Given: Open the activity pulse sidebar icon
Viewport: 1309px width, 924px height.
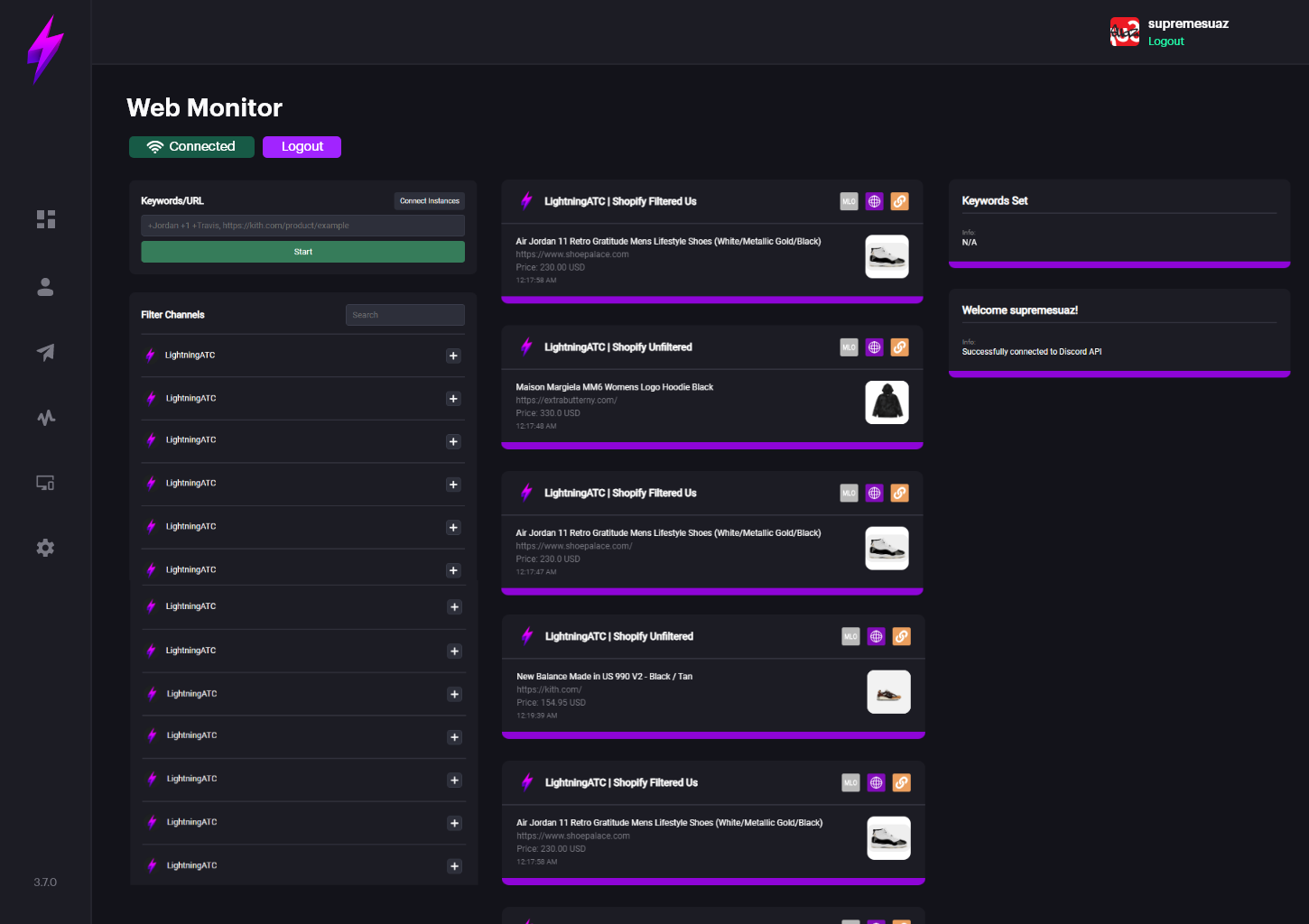Looking at the screenshot, I should pos(46,418).
